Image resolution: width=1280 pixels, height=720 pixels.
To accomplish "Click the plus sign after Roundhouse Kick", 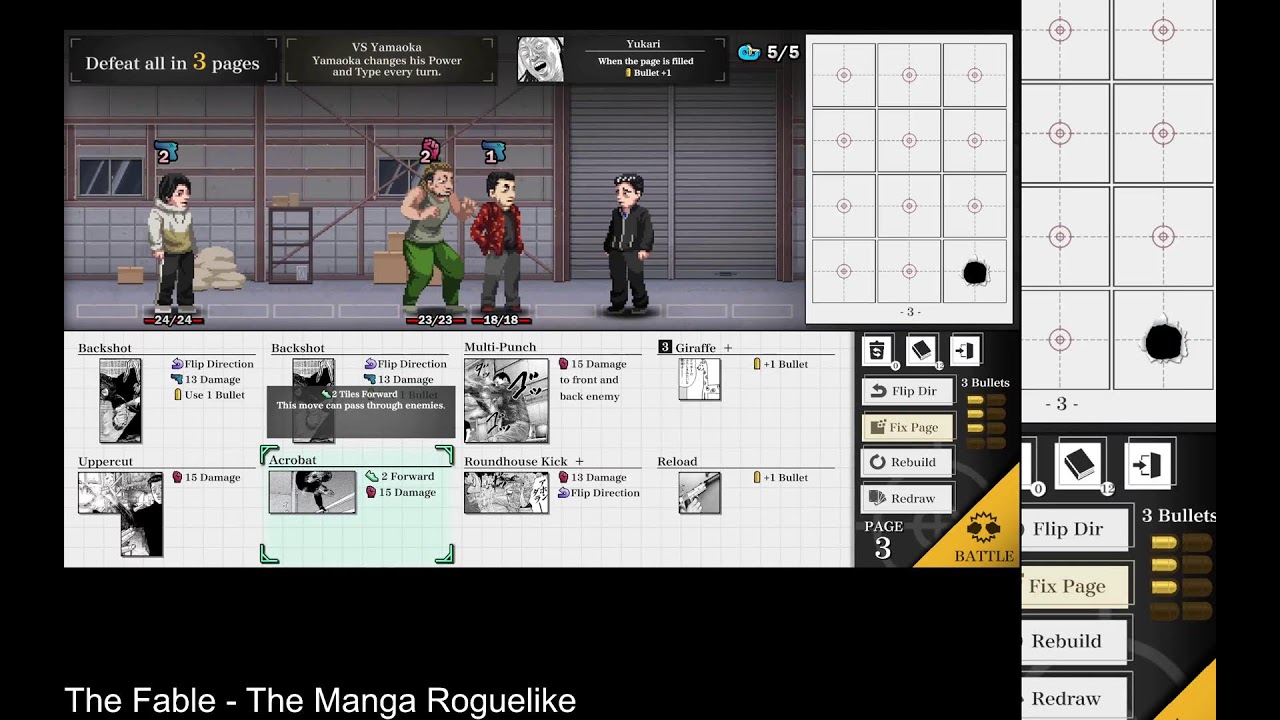I will [x=579, y=461].
